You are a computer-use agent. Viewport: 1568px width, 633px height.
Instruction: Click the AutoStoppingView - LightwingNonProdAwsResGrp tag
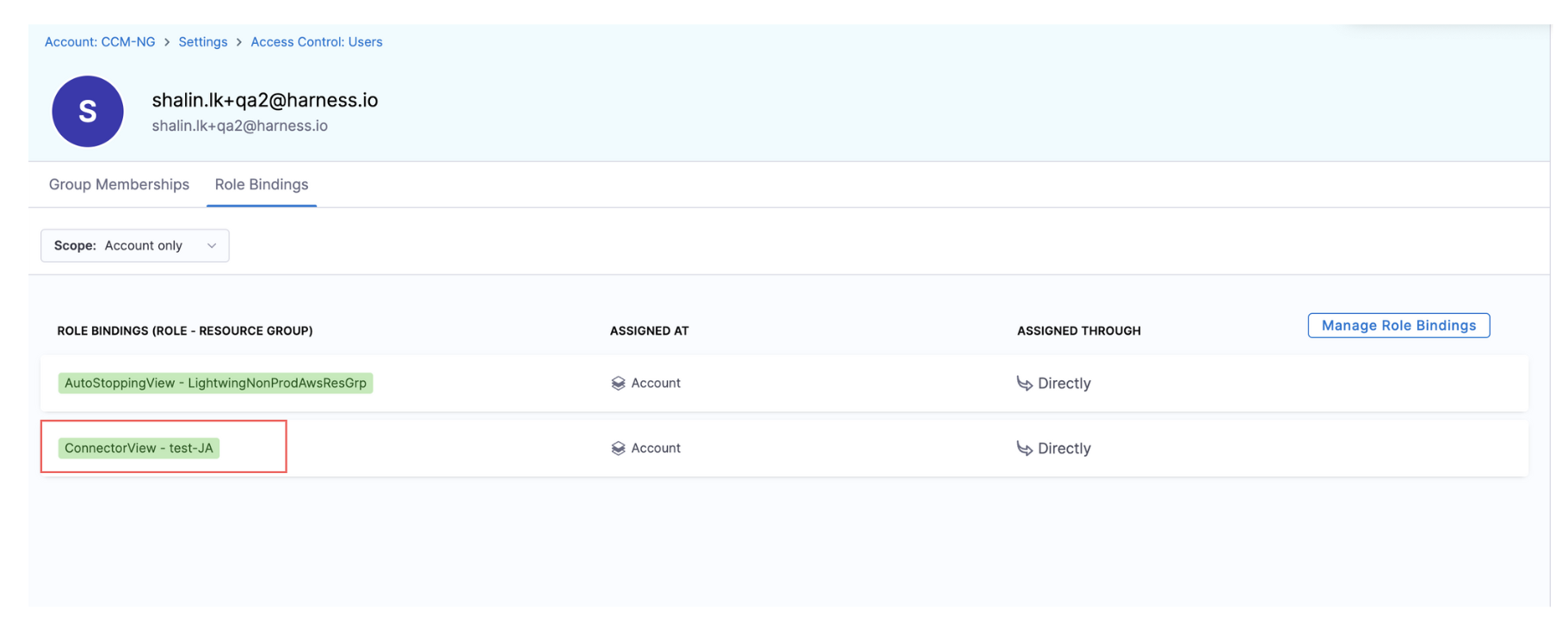pos(215,384)
